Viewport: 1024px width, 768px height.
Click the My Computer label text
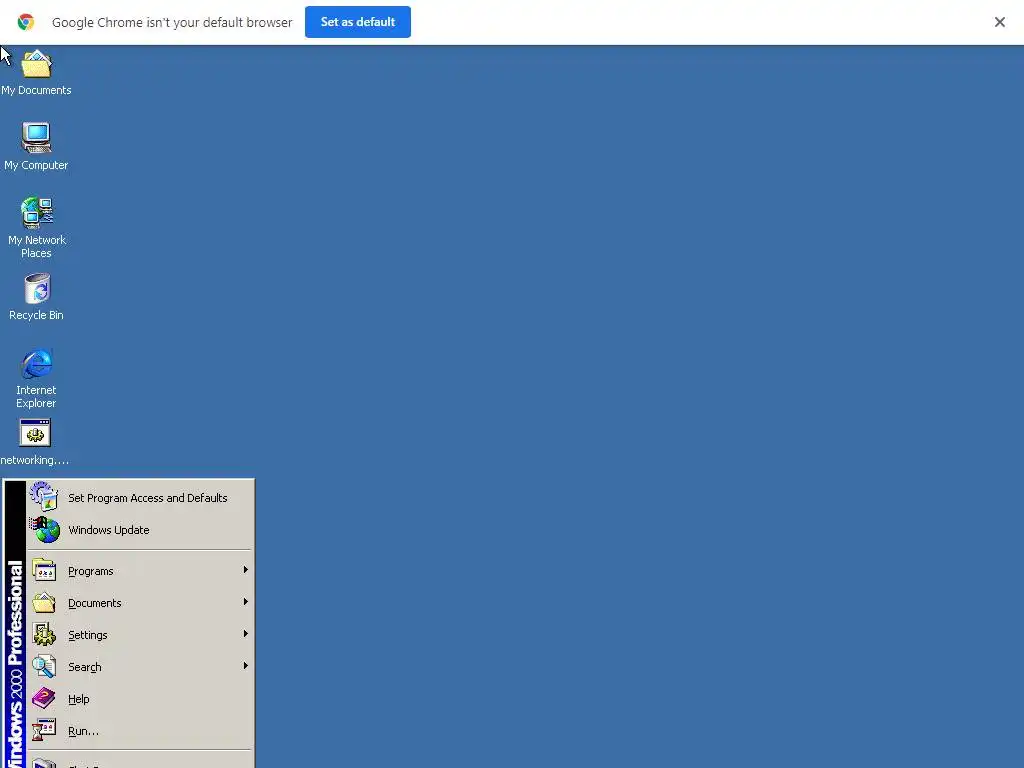(36, 165)
